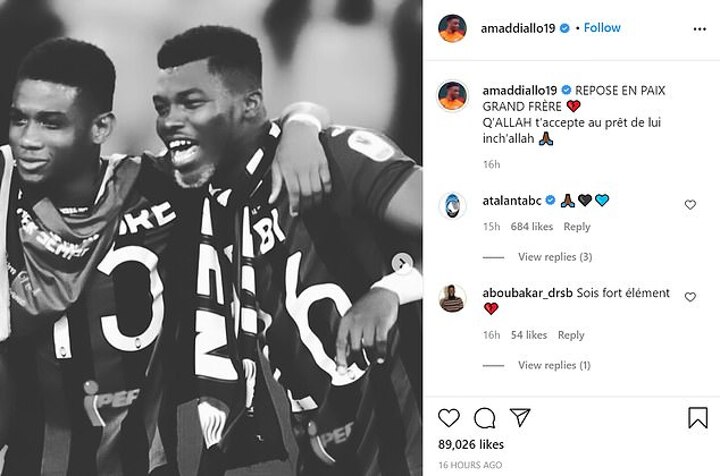Image resolution: width=720 pixels, height=476 pixels.
Task: Share post via paper plane icon
Action: (x=520, y=417)
